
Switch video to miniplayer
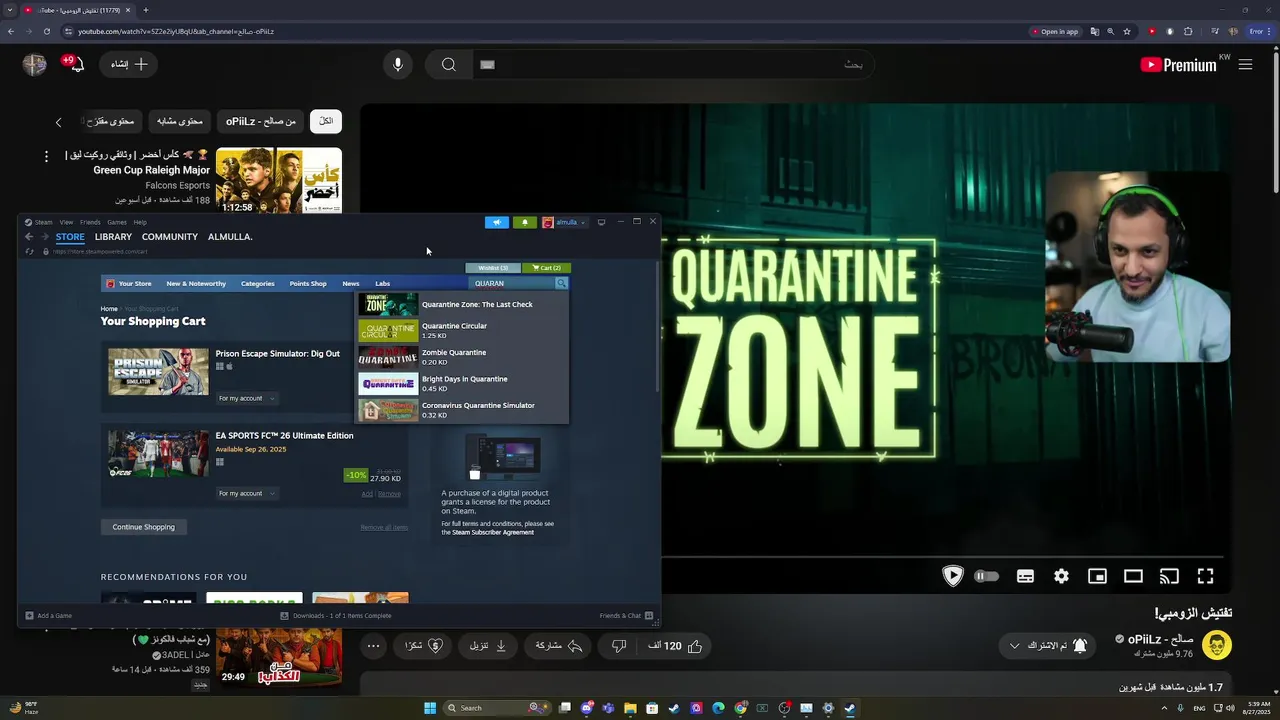click(x=1097, y=576)
